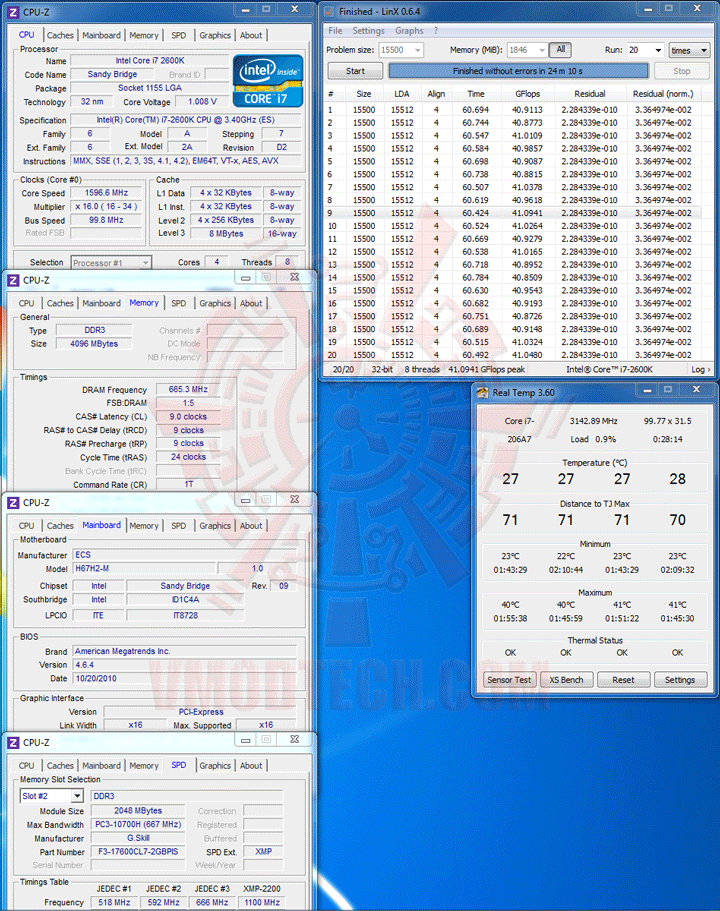
Task: Open the Slot #2 memory slot dropdown
Action: tap(77, 796)
